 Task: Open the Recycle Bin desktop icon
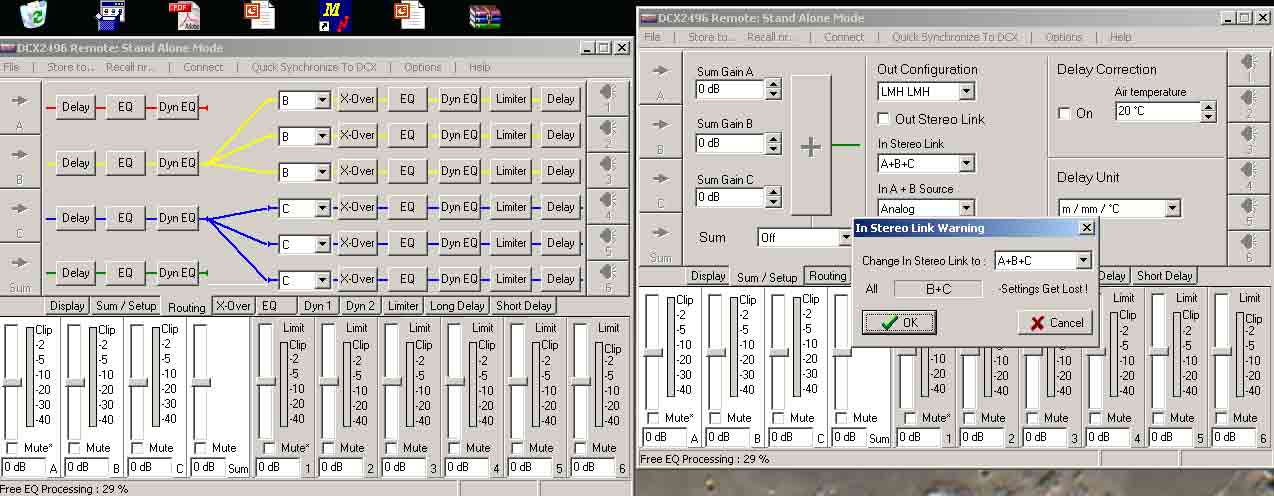pos(34,13)
